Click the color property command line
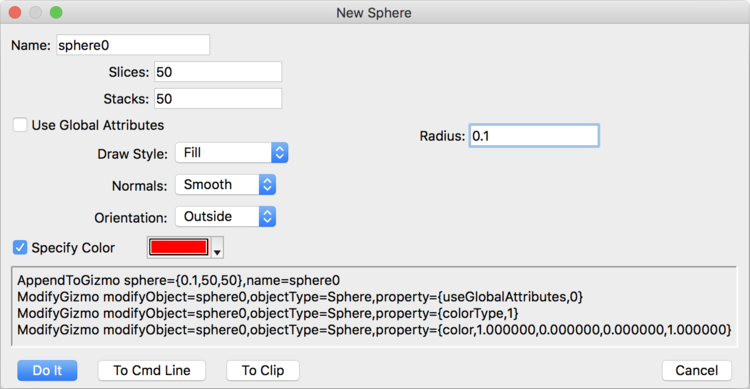This screenshot has width=750, height=389. [x=374, y=330]
